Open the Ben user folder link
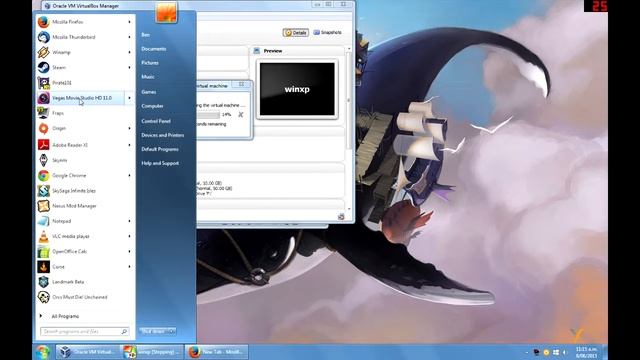The height and width of the screenshot is (360, 640). (x=145, y=35)
